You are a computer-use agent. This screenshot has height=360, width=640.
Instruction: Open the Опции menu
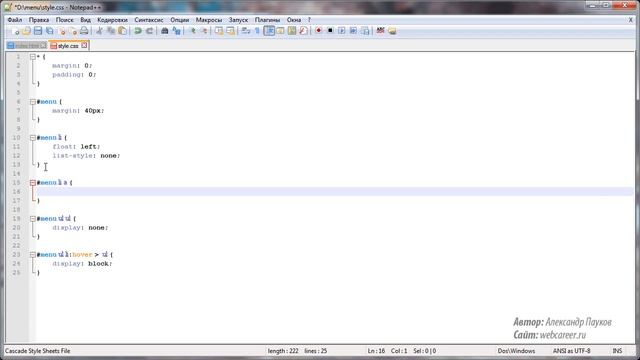[x=180, y=20]
